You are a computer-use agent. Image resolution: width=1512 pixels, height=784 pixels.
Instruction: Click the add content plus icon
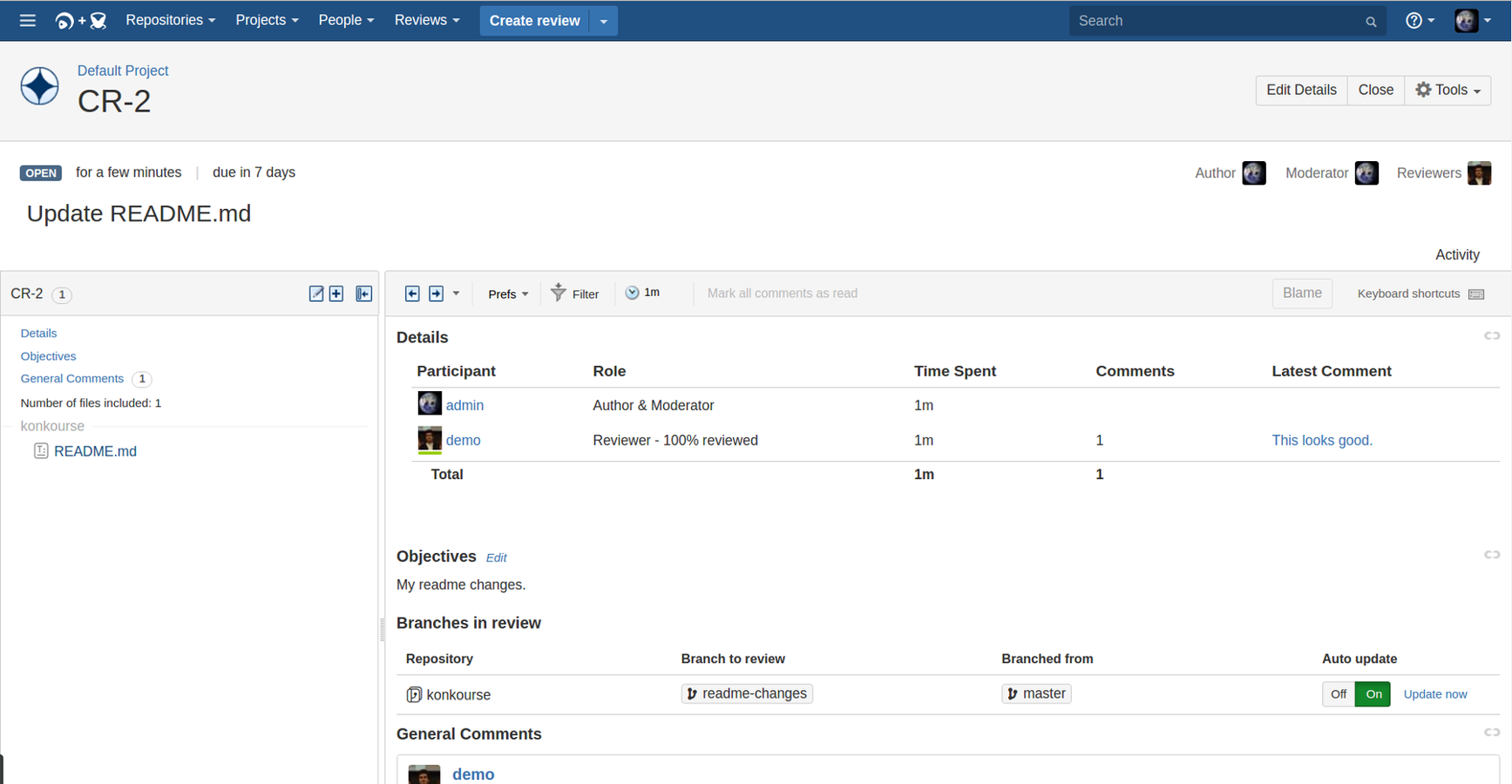click(336, 294)
